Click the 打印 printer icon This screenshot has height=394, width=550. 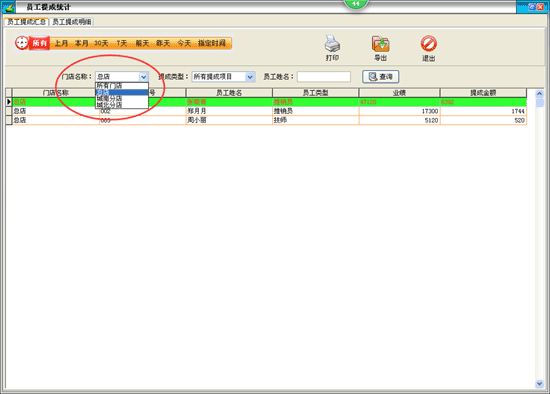point(332,44)
